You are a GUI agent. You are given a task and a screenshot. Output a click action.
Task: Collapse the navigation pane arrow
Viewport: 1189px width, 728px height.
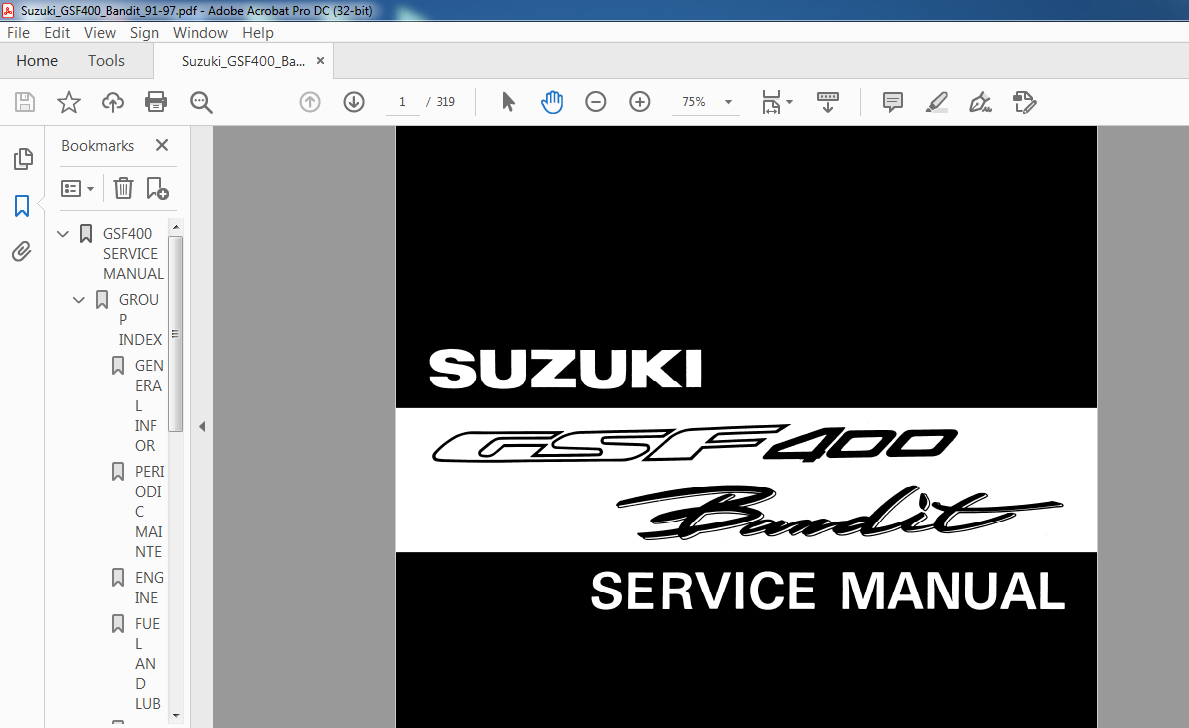[202, 426]
